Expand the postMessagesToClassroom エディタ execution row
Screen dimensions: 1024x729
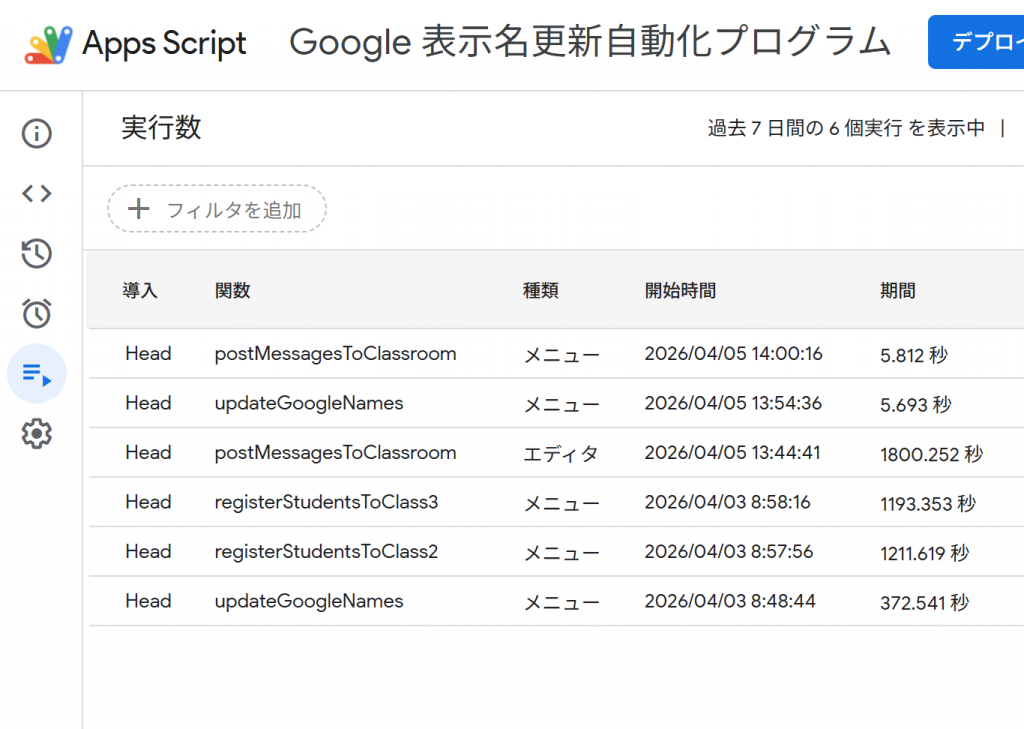pos(335,453)
